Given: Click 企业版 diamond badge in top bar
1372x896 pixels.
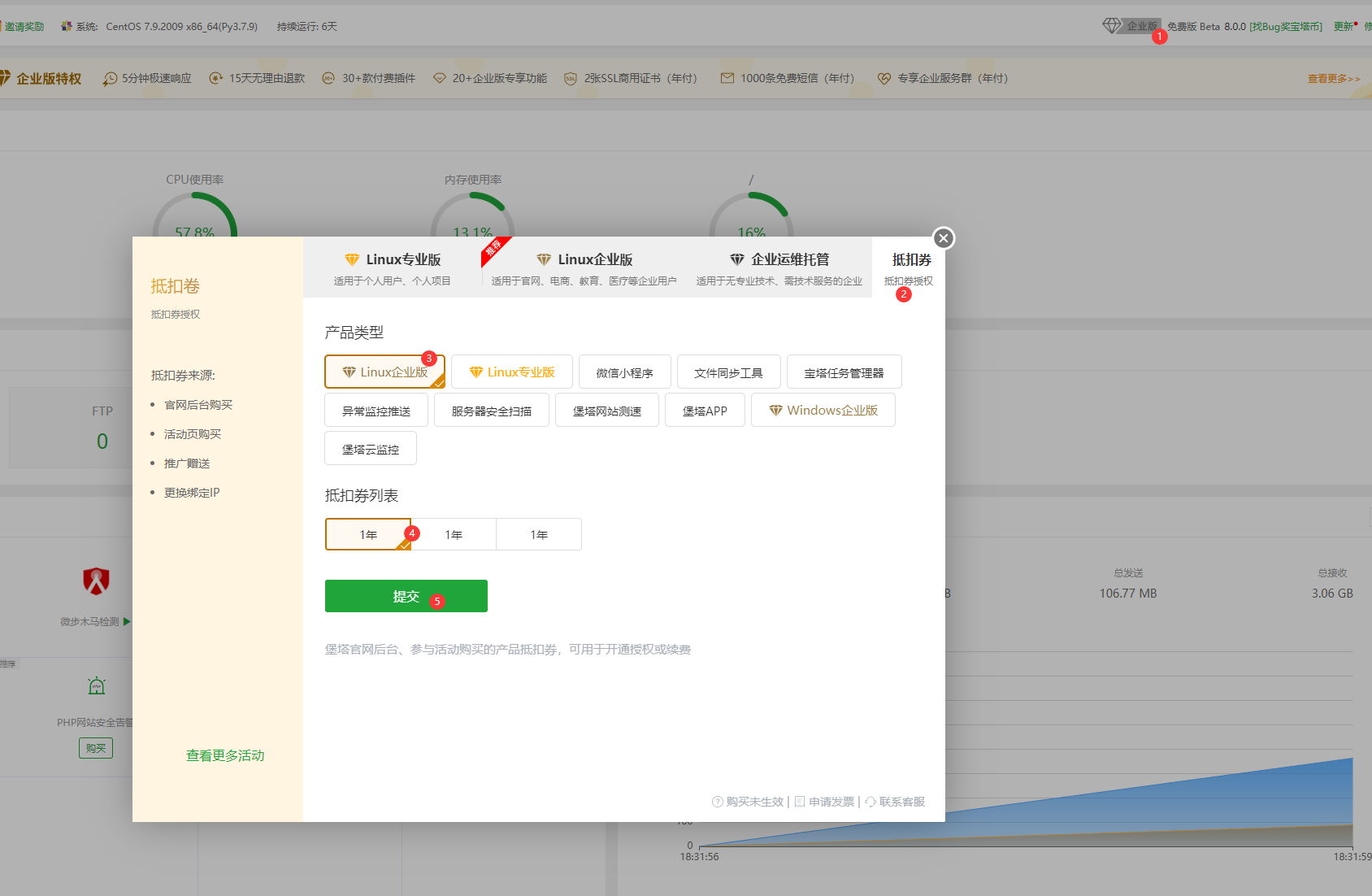Looking at the screenshot, I should 1132,26.
